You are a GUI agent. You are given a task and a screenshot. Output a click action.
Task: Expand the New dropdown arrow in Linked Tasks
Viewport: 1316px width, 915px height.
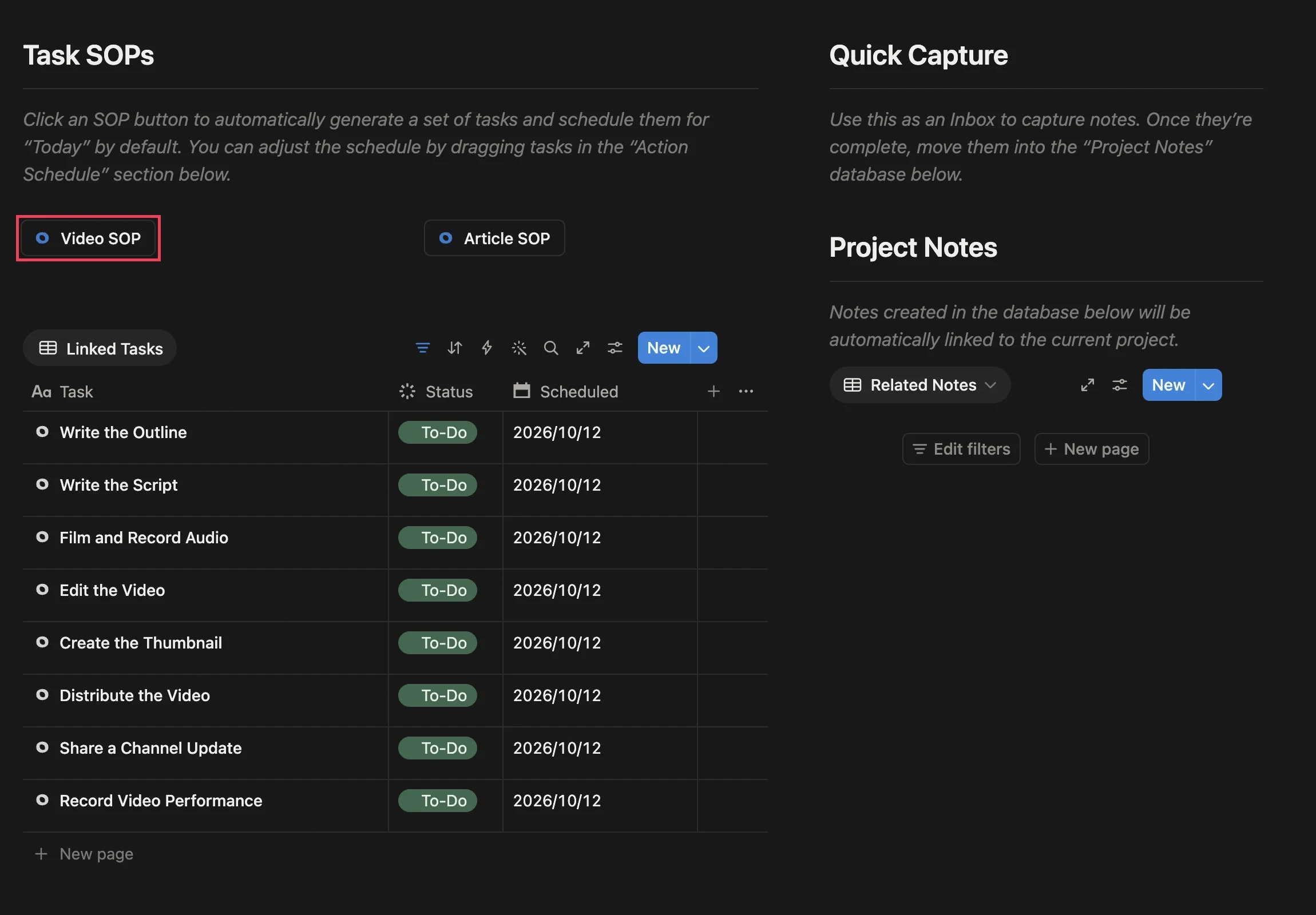coord(704,348)
